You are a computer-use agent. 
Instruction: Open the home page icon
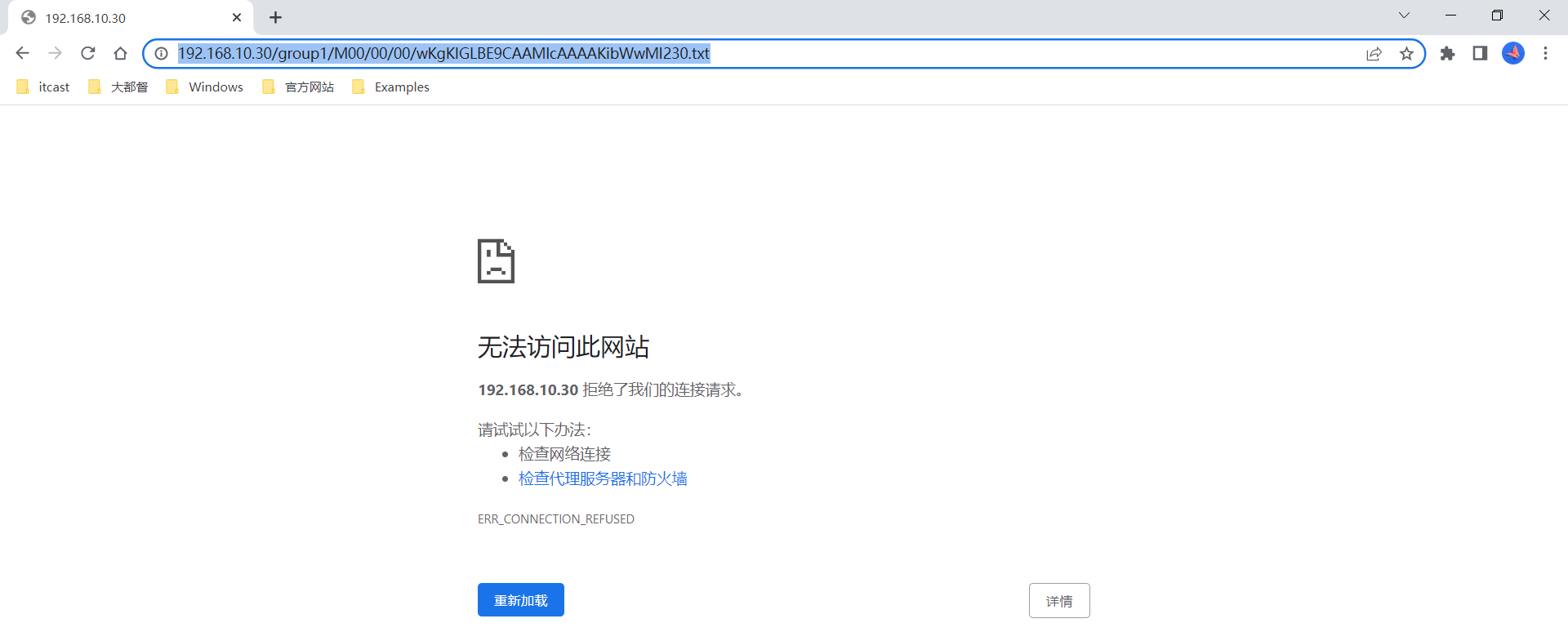tap(120, 53)
